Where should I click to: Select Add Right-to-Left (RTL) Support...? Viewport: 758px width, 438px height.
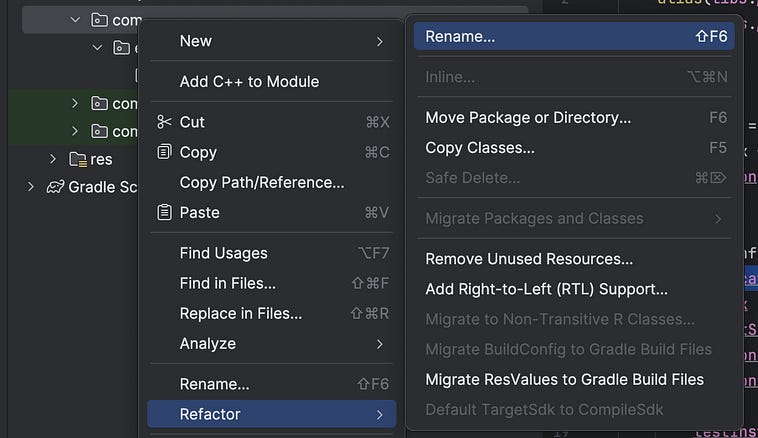point(574,289)
